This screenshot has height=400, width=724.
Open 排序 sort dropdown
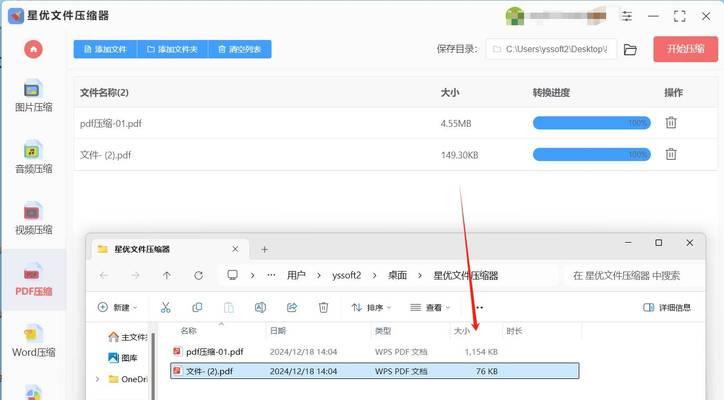(371, 307)
